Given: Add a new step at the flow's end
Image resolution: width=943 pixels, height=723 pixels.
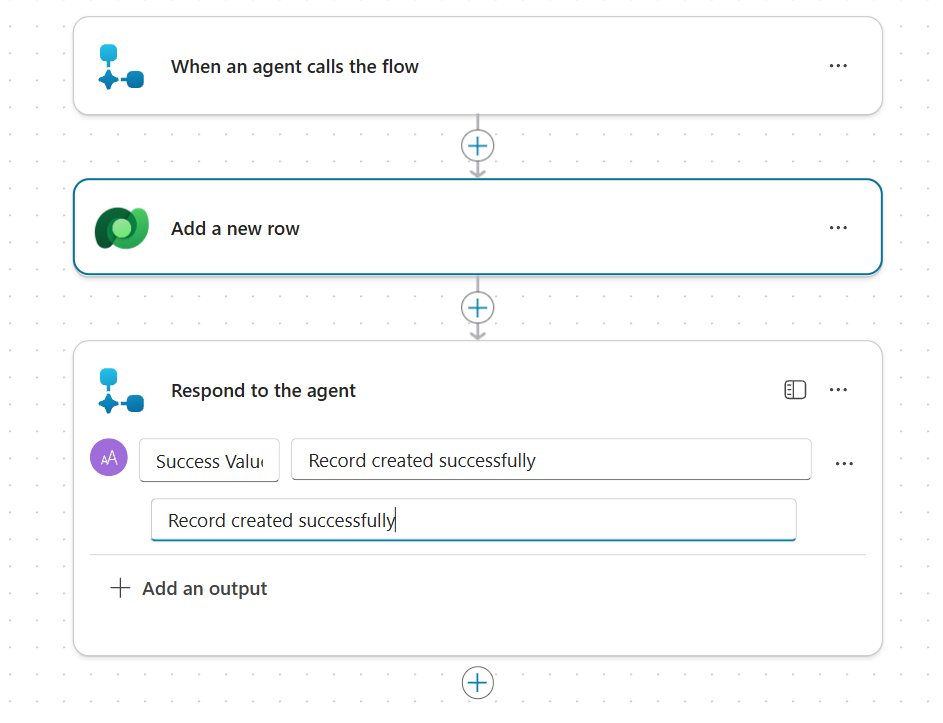Looking at the screenshot, I should pyautogui.click(x=478, y=683).
